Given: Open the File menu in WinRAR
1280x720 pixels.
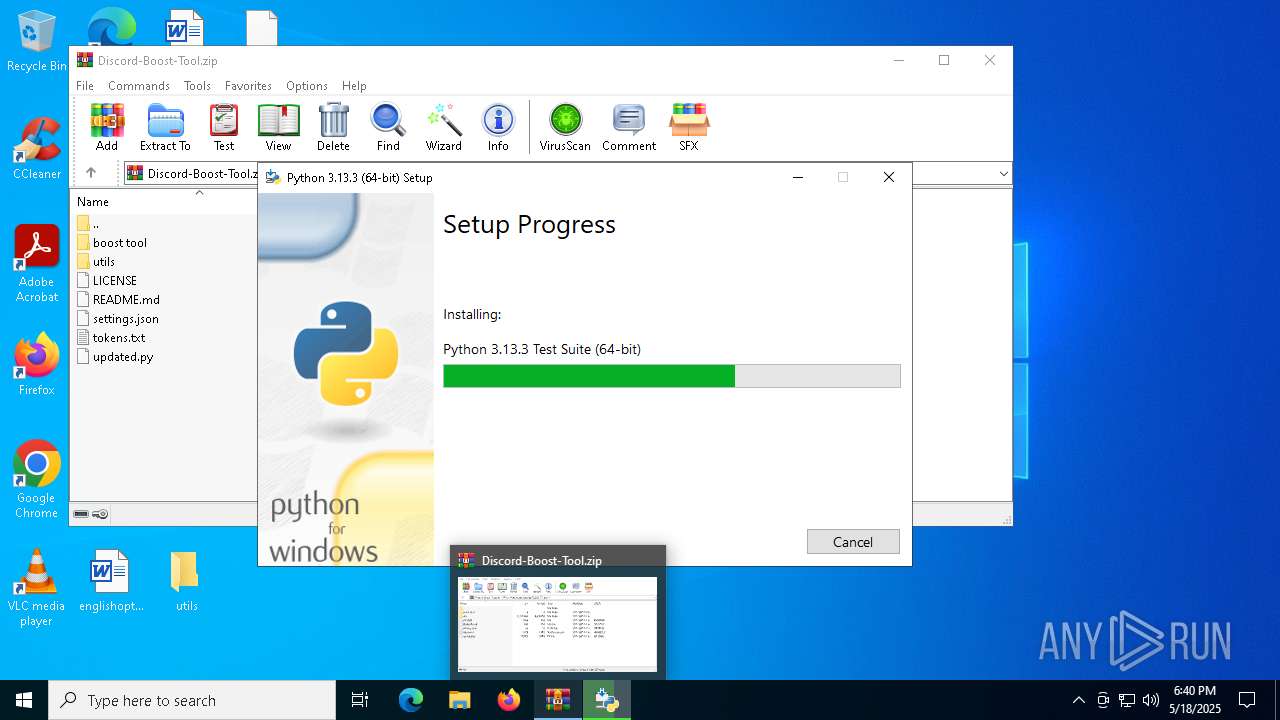Looking at the screenshot, I should pyautogui.click(x=85, y=86).
